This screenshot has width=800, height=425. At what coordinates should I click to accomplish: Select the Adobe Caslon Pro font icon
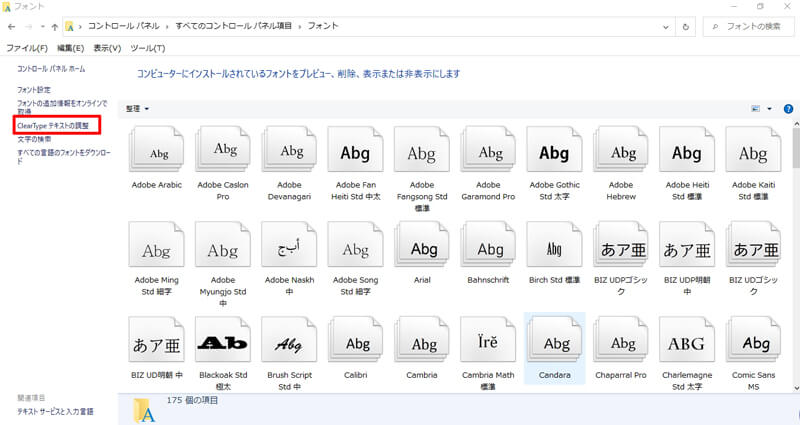point(223,149)
